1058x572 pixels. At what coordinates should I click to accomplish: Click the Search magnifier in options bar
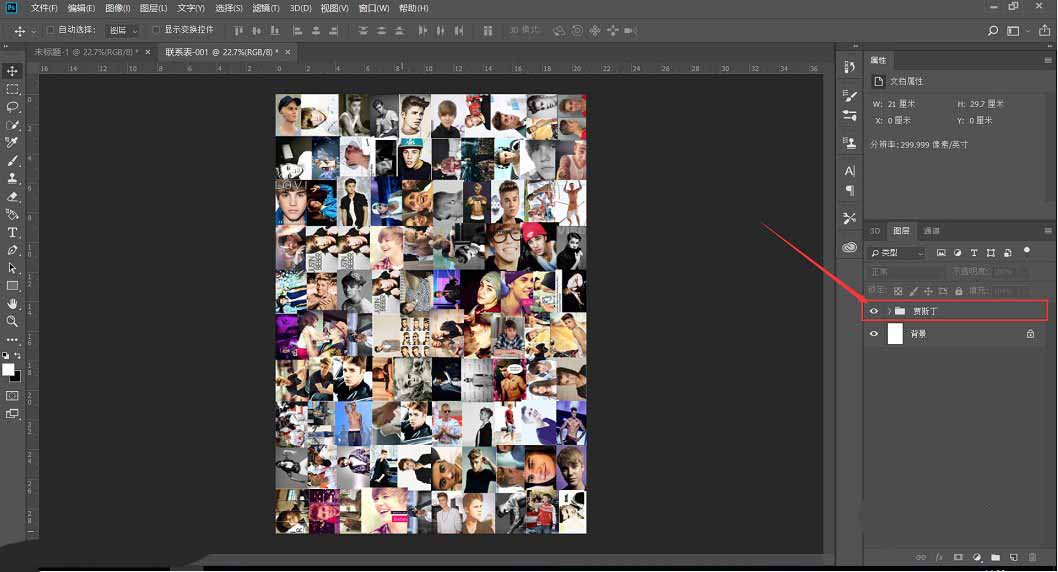click(993, 30)
